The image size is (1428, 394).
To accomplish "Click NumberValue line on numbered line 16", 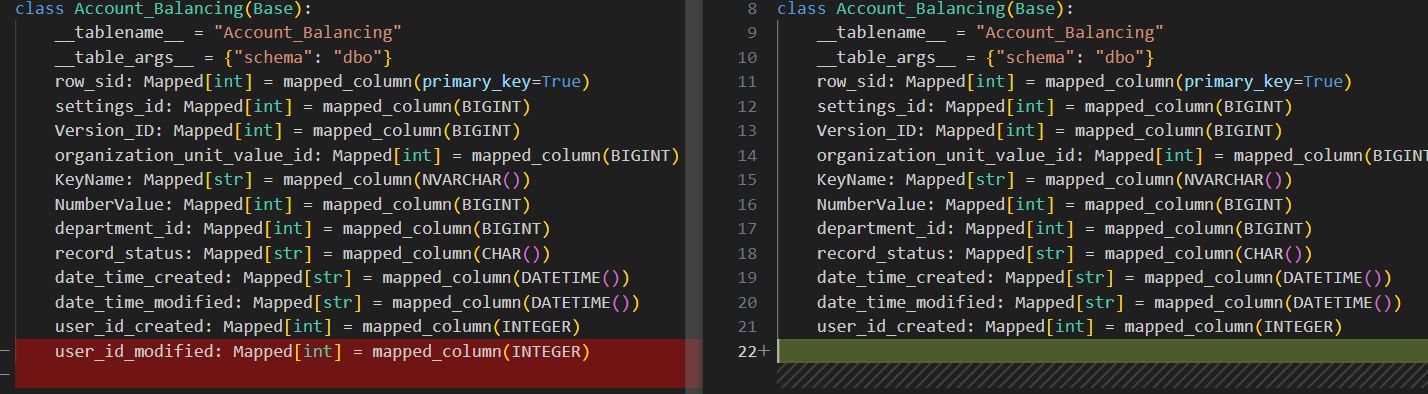I will (x=1054, y=204).
